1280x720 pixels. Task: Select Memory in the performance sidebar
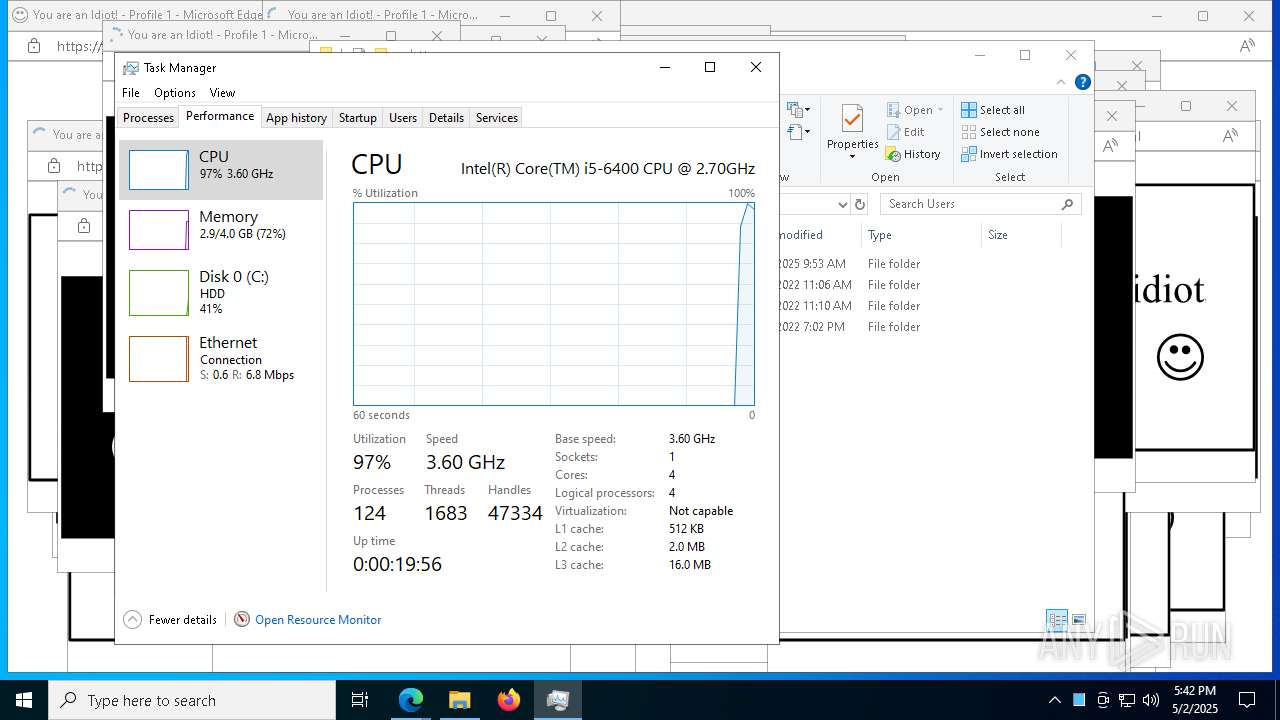(x=221, y=229)
